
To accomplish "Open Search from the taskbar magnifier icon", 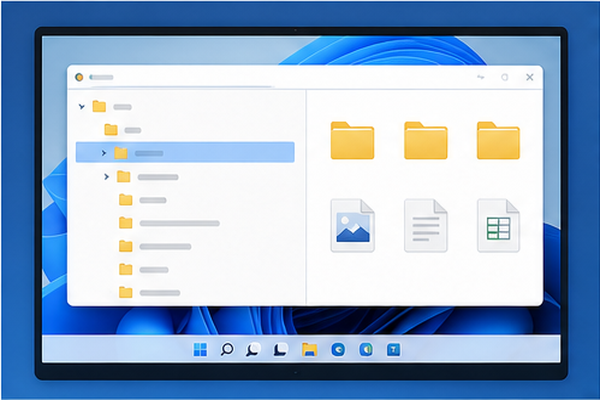I will 227,349.
